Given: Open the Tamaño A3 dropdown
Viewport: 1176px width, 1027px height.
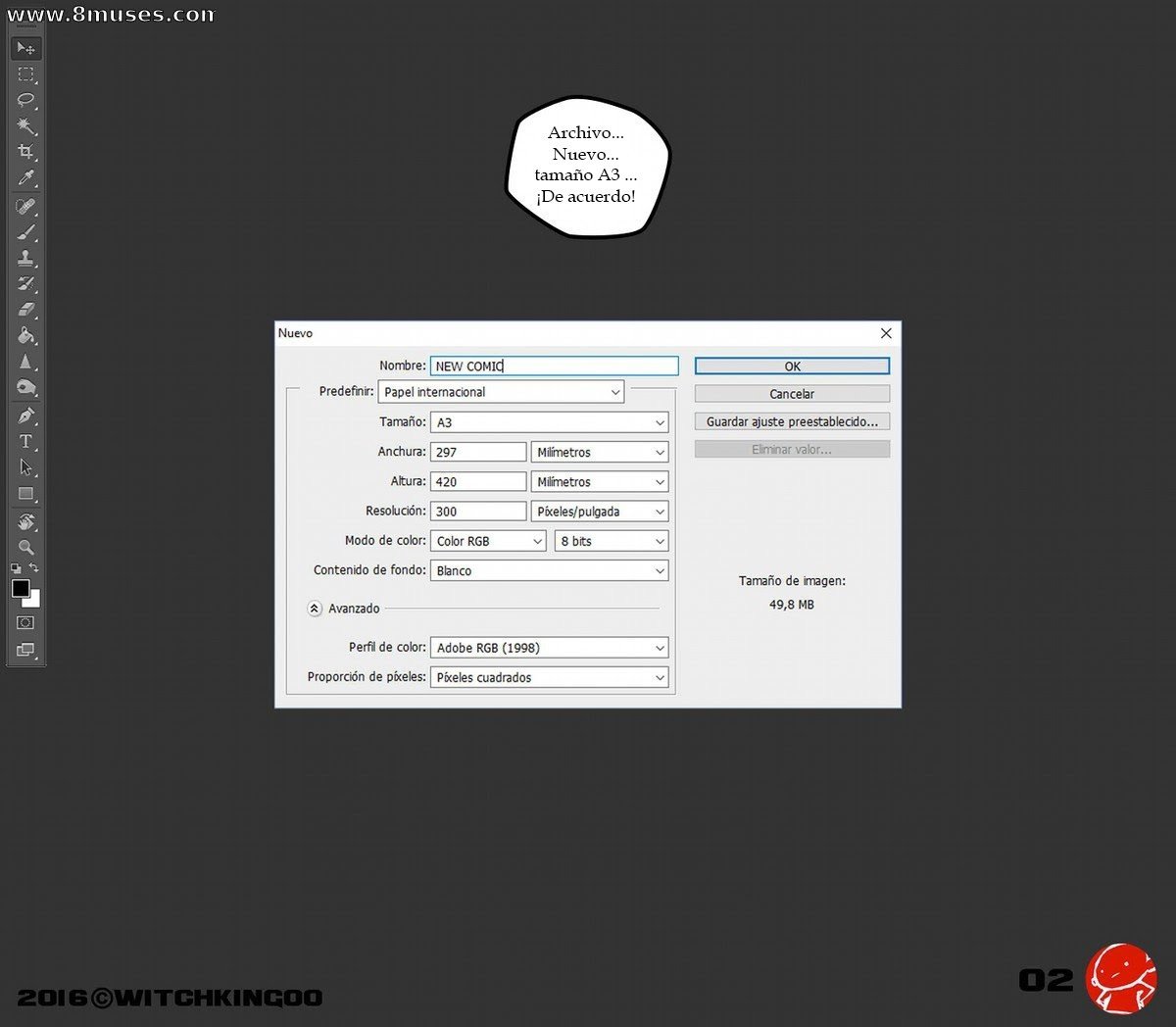Looking at the screenshot, I should click(x=550, y=422).
